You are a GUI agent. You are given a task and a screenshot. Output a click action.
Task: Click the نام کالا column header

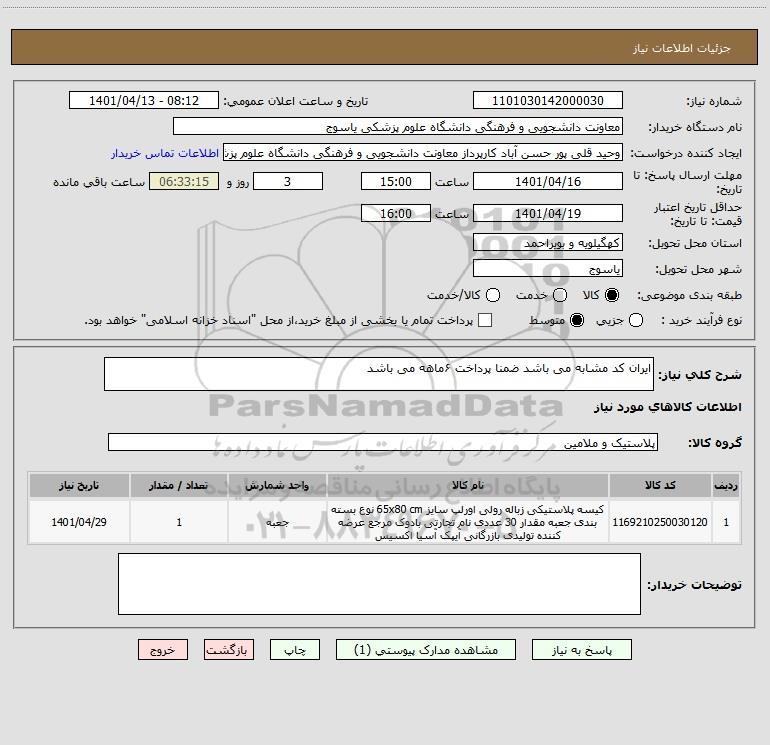(x=468, y=486)
